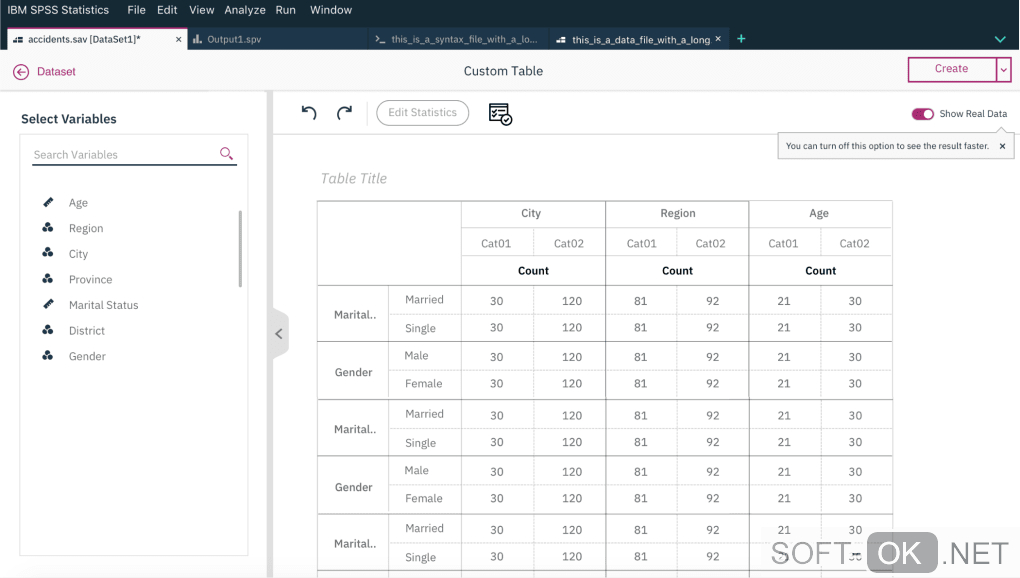Click the undo arrow icon
1020x578 pixels.
click(x=309, y=112)
